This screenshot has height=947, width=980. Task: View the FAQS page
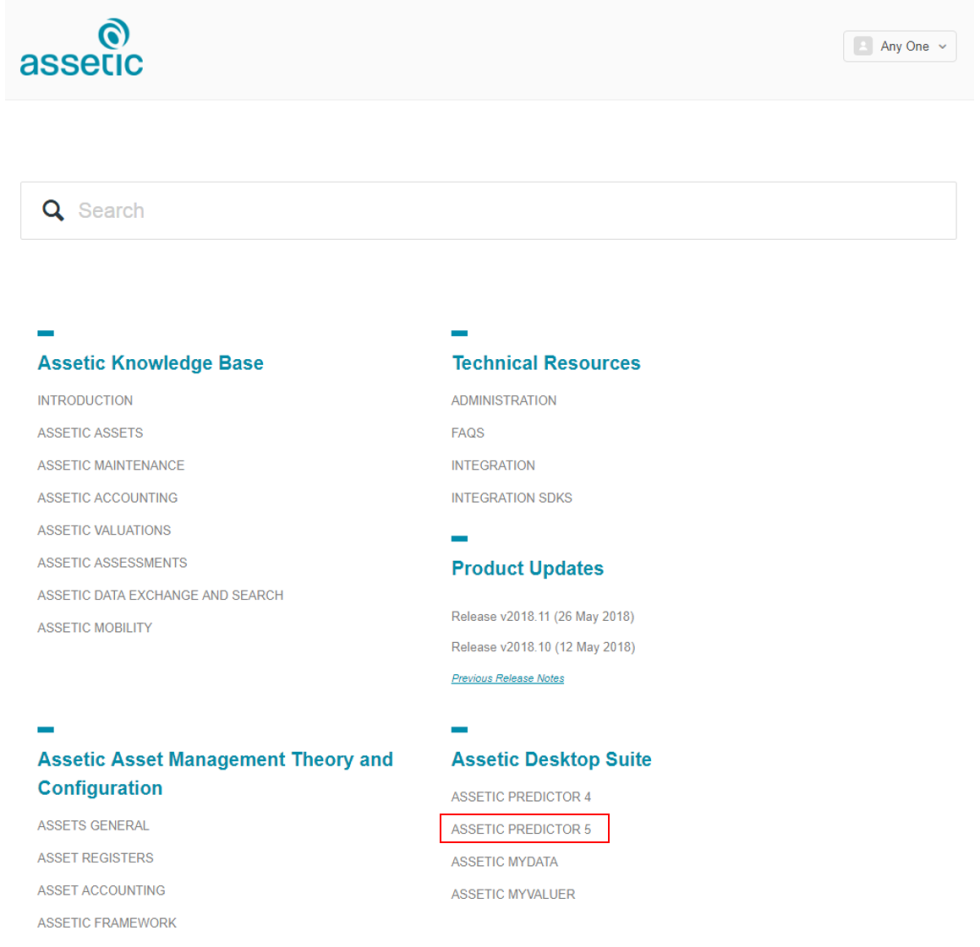pos(468,433)
